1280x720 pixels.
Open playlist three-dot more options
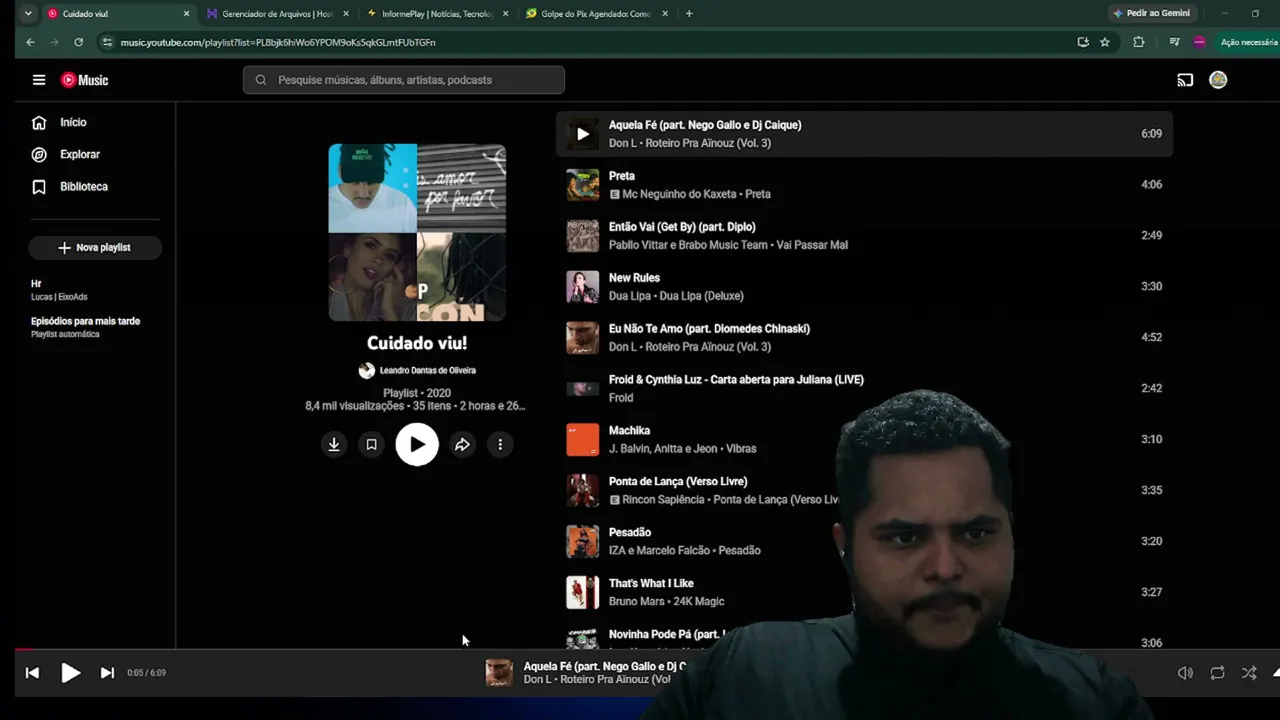(500, 445)
